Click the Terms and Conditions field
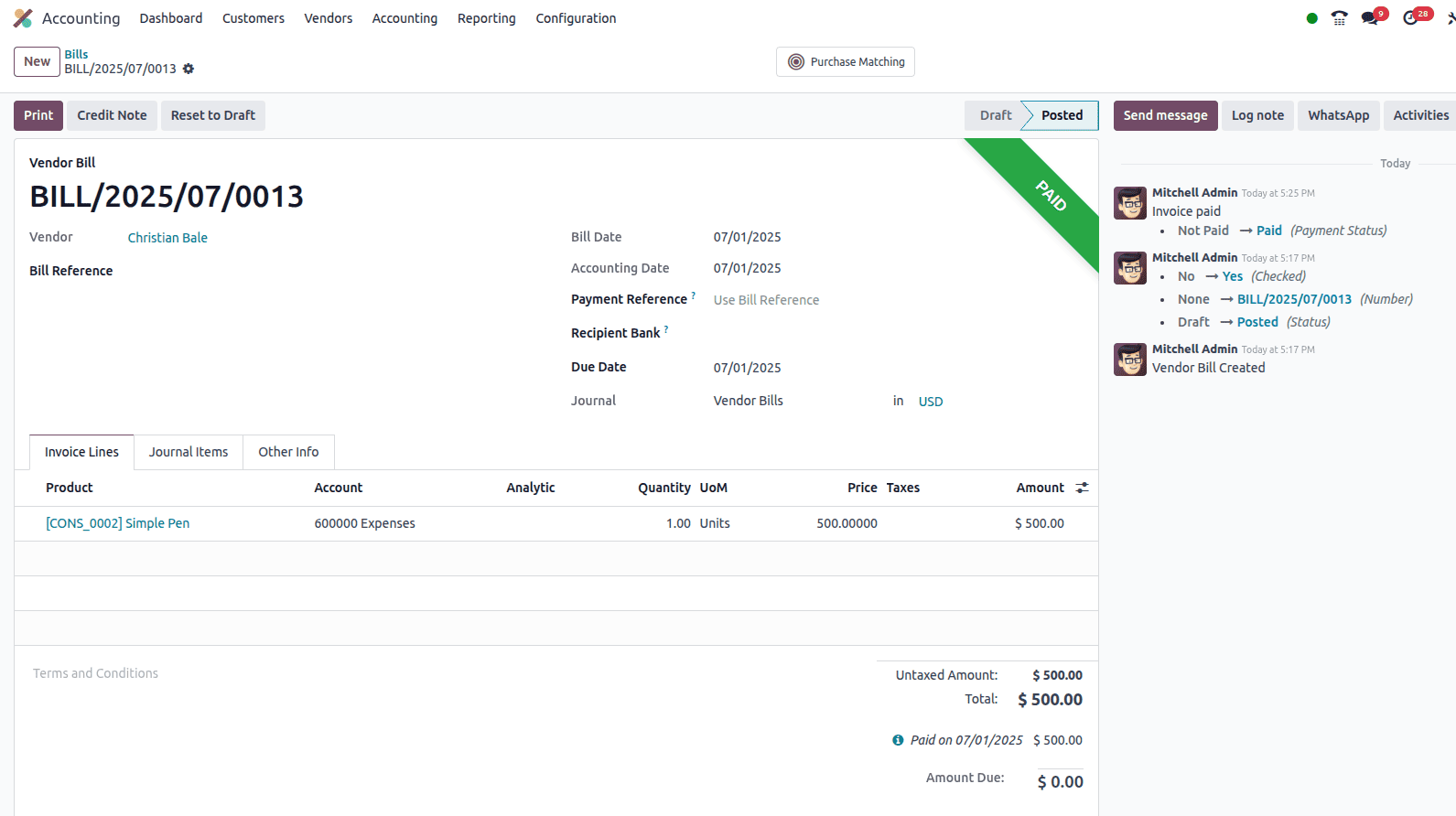 [x=95, y=673]
